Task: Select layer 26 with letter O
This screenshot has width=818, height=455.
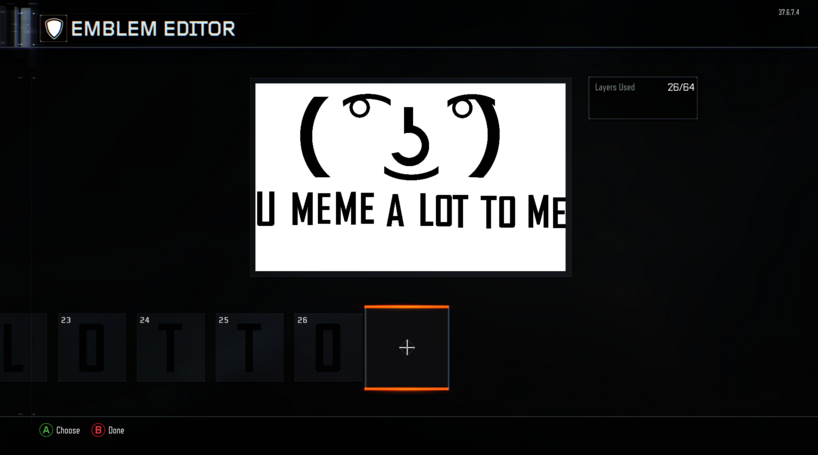Action: pyautogui.click(x=328, y=347)
